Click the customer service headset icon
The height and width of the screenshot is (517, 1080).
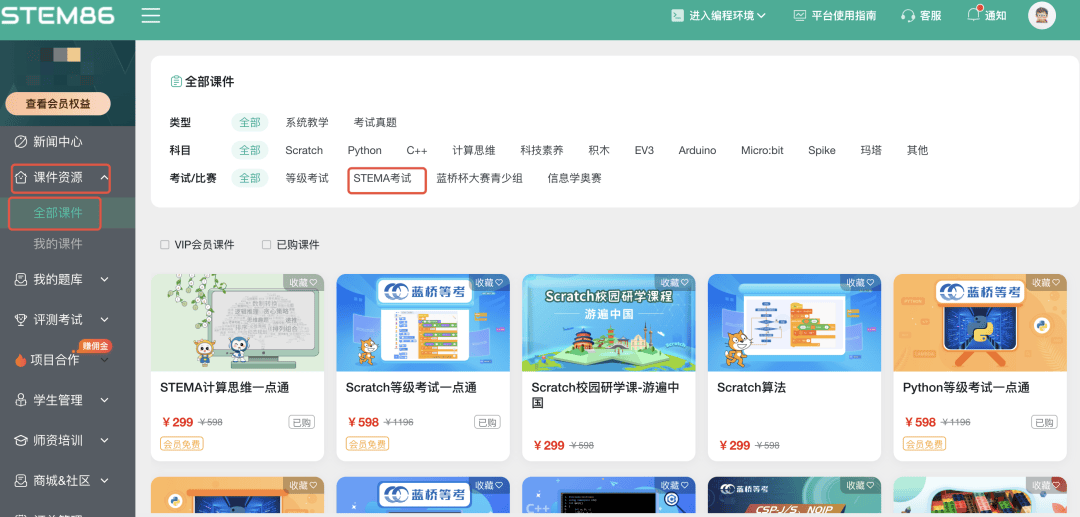pyautogui.click(x=908, y=15)
